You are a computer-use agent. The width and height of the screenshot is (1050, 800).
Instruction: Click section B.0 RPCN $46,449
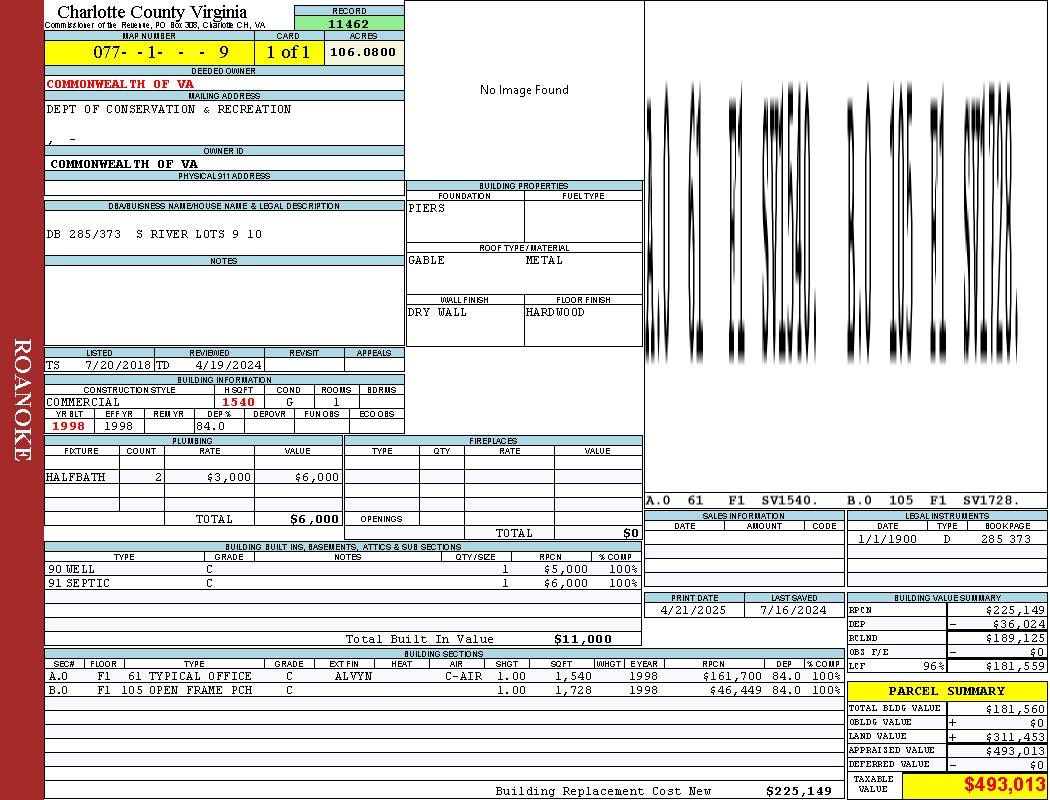pyautogui.click(x=735, y=690)
